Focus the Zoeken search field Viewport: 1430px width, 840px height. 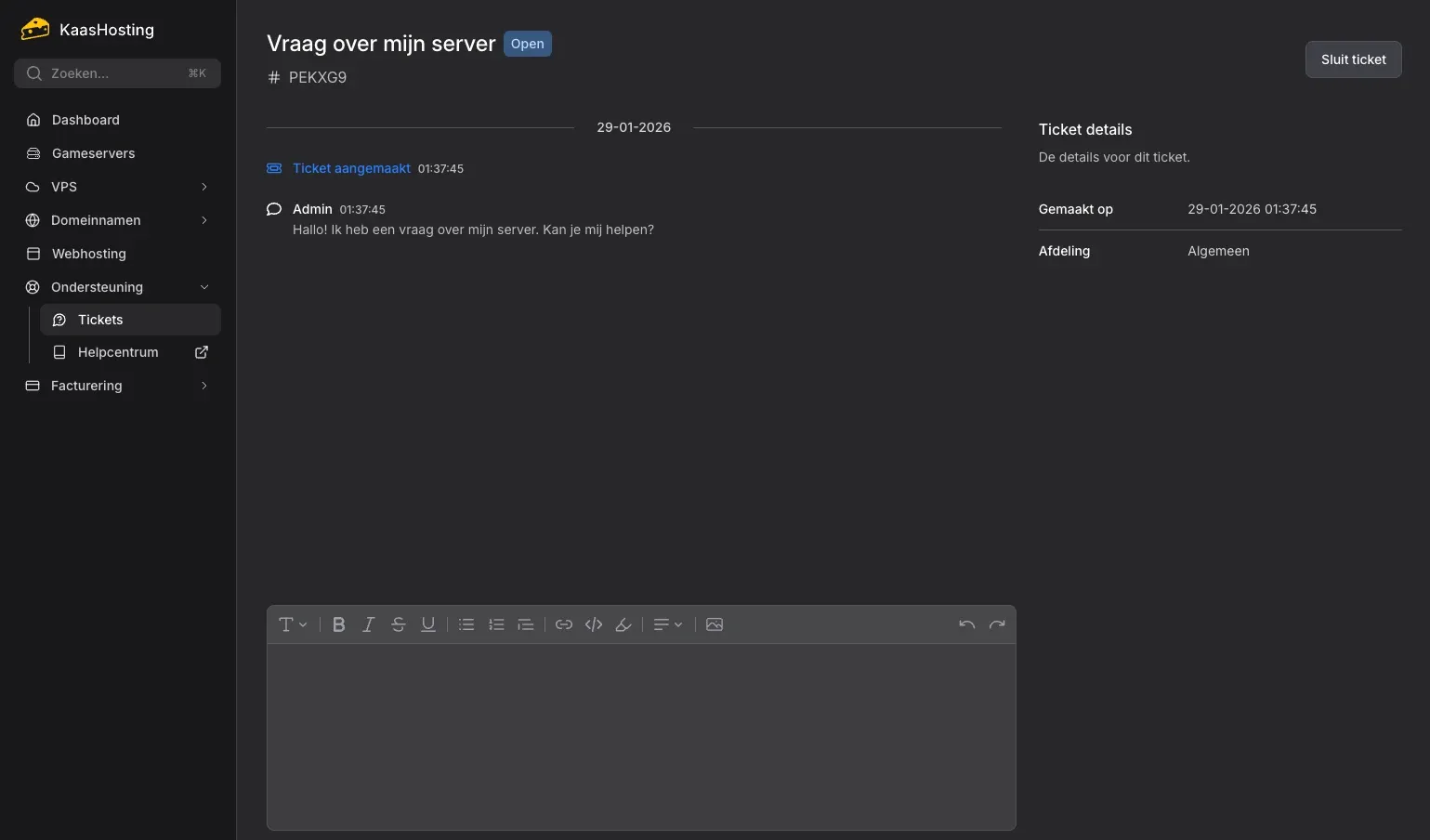[x=117, y=73]
